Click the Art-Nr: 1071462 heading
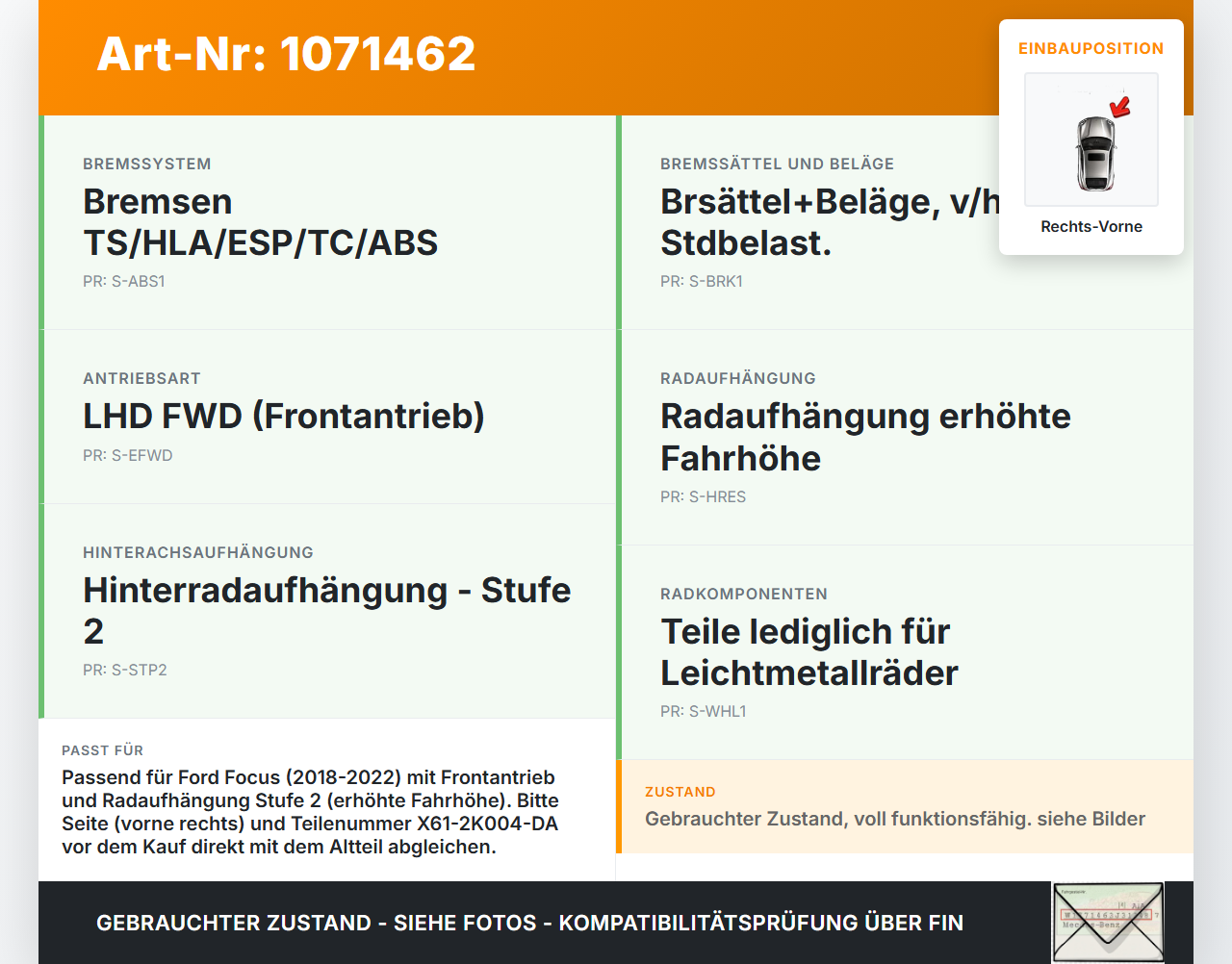Viewport: 1232px width, 964px height. pyautogui.click(x=286, y=54)
